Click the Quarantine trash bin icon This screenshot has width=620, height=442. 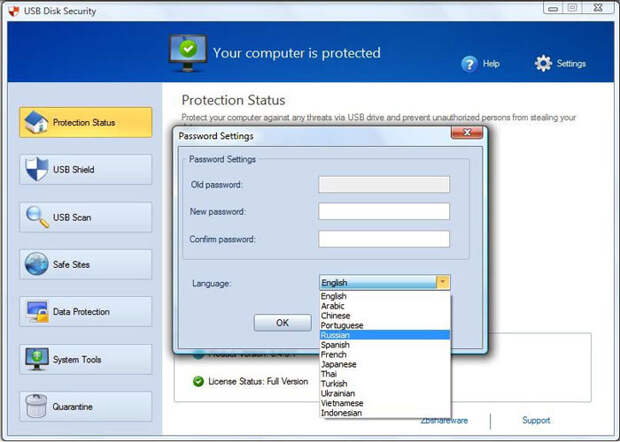click(36, 406)
